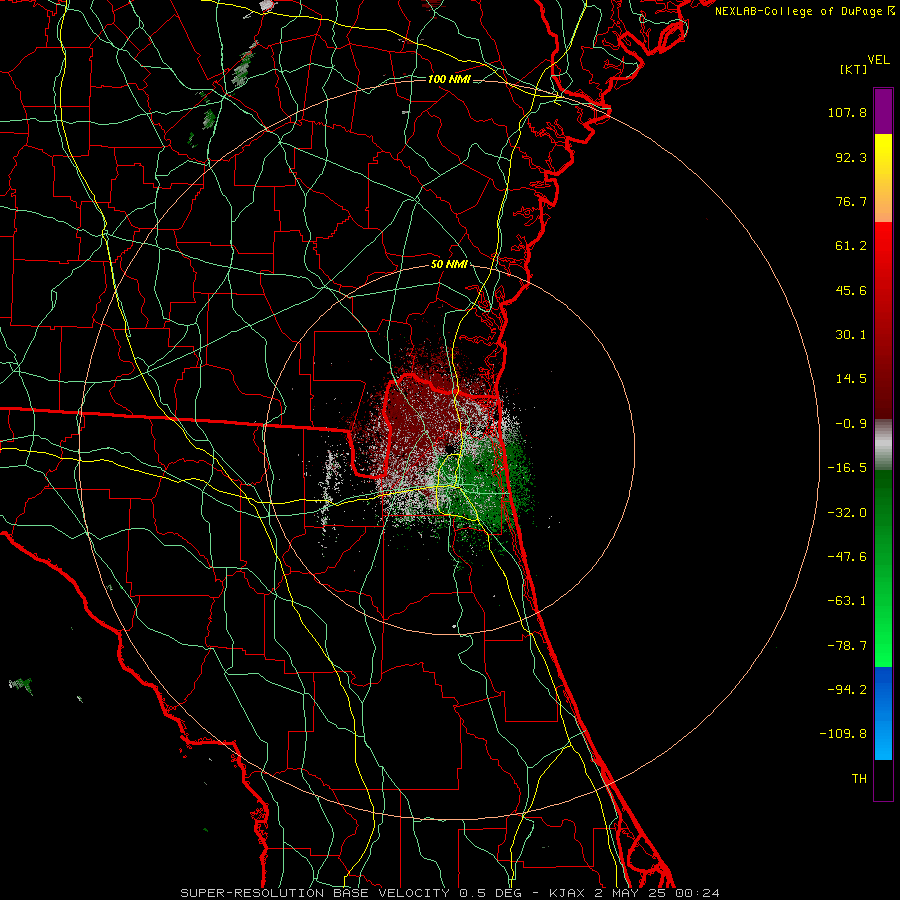Select the -16.5 legend value
This screenshot has width=900, height=900.
click(847, 468)
